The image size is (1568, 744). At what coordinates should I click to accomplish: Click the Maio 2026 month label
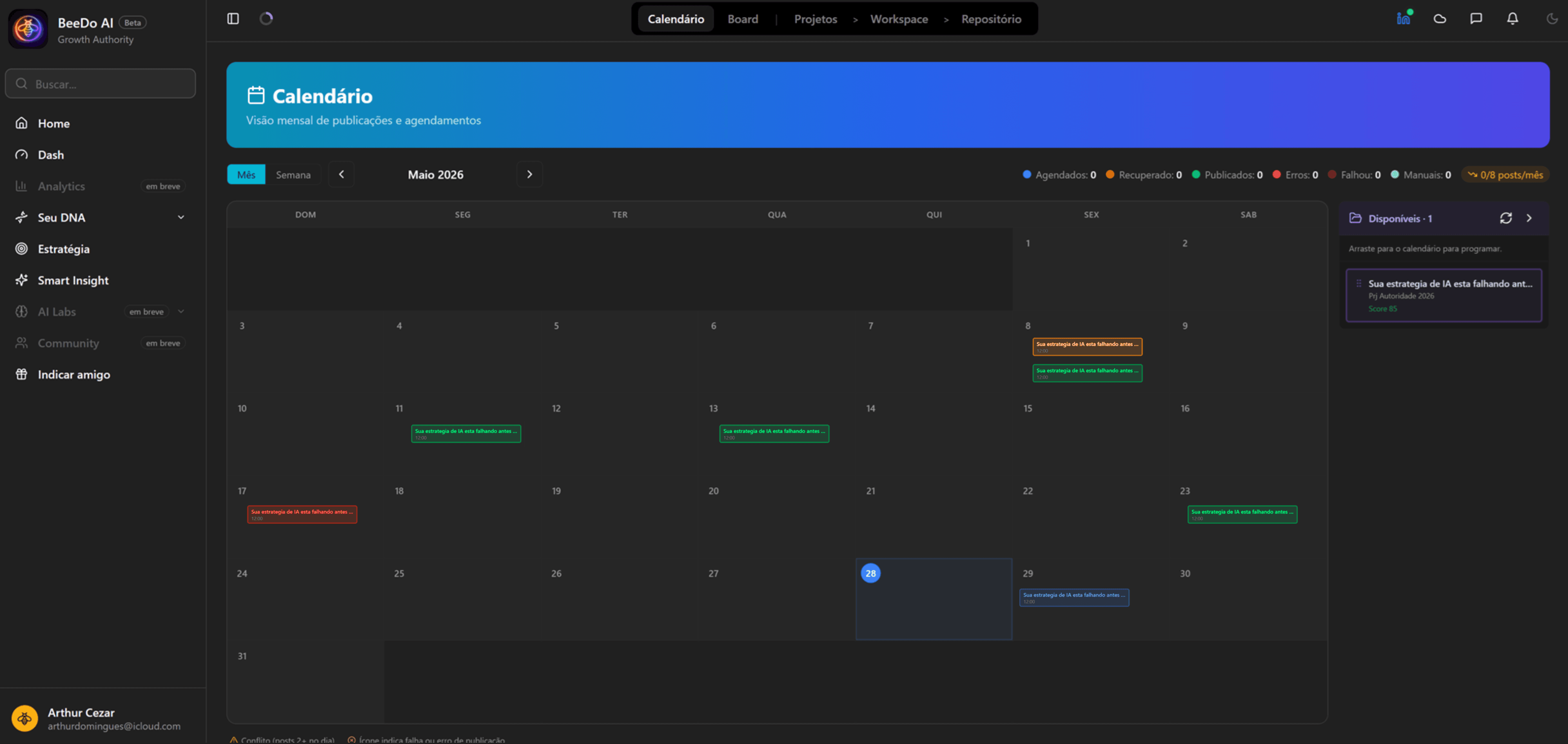tap(435, 174)
